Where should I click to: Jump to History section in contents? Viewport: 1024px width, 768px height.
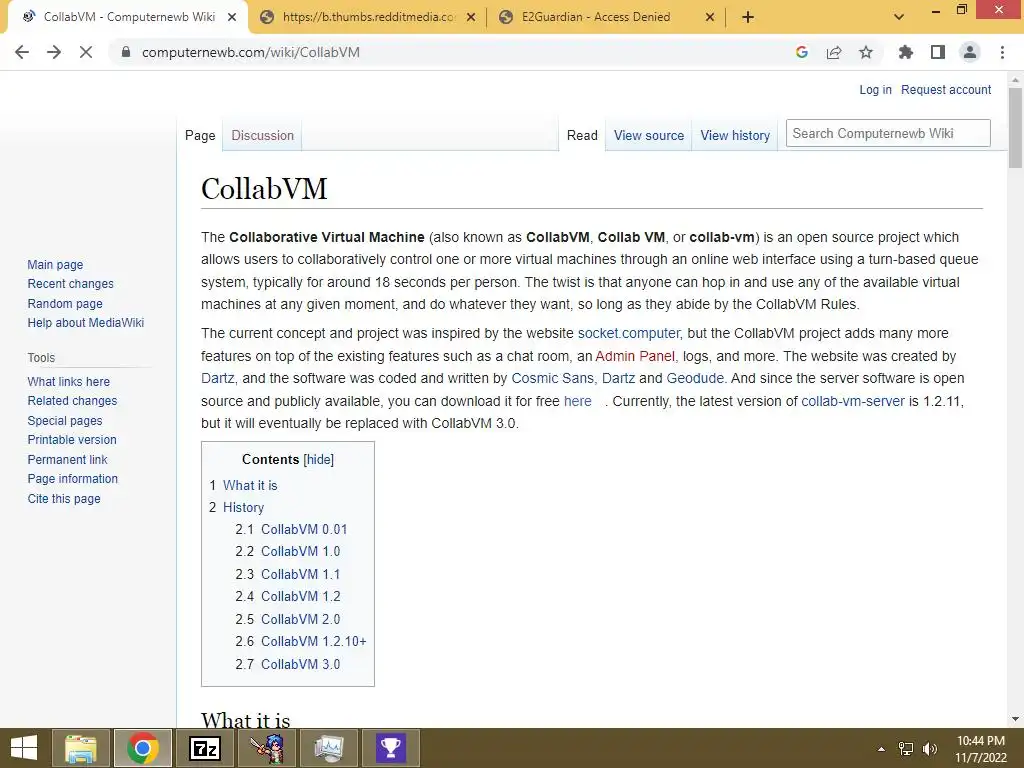pos(243,507)
